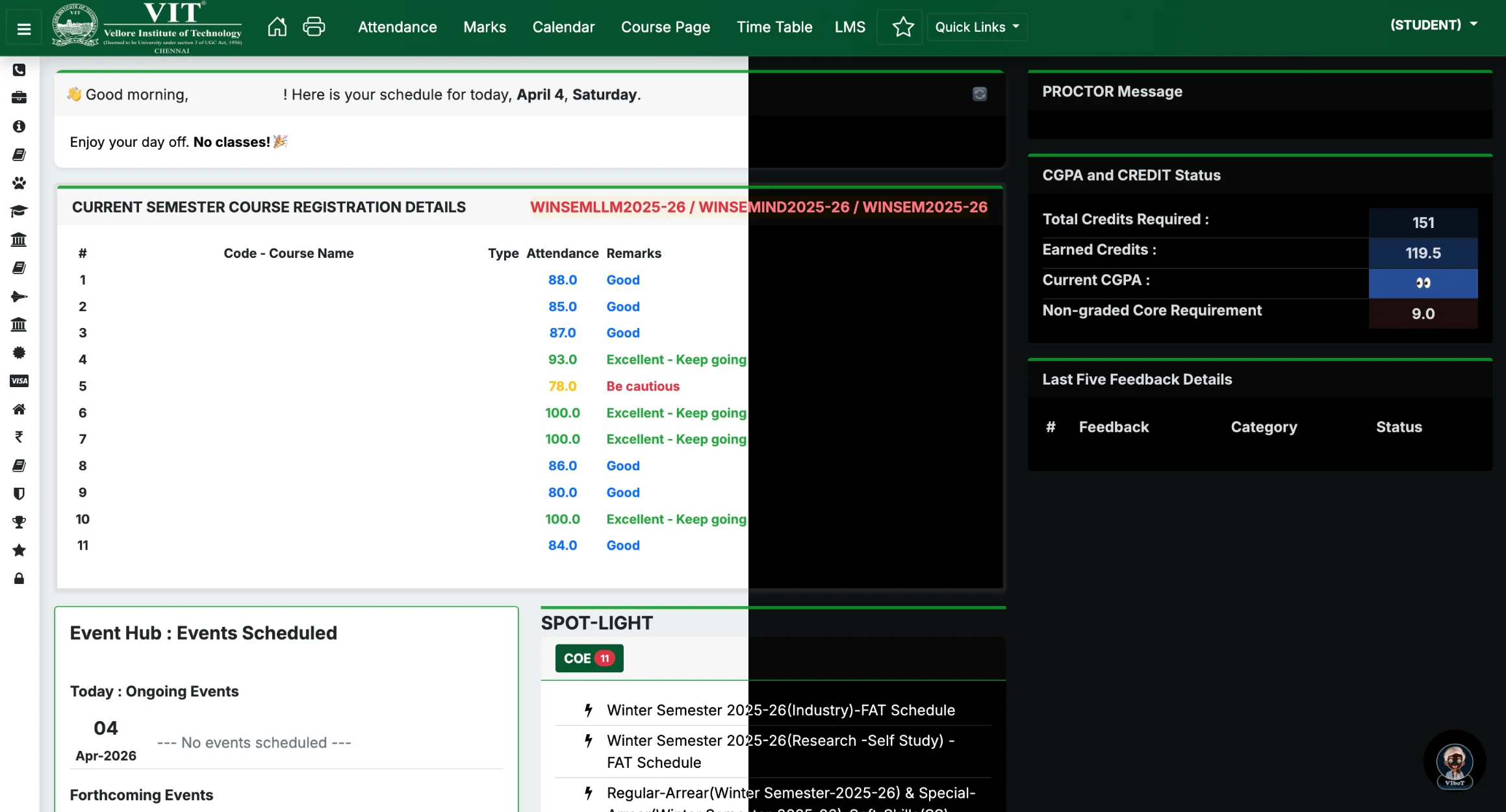Select the trophy icon in the sidebar

pos(19,522)
